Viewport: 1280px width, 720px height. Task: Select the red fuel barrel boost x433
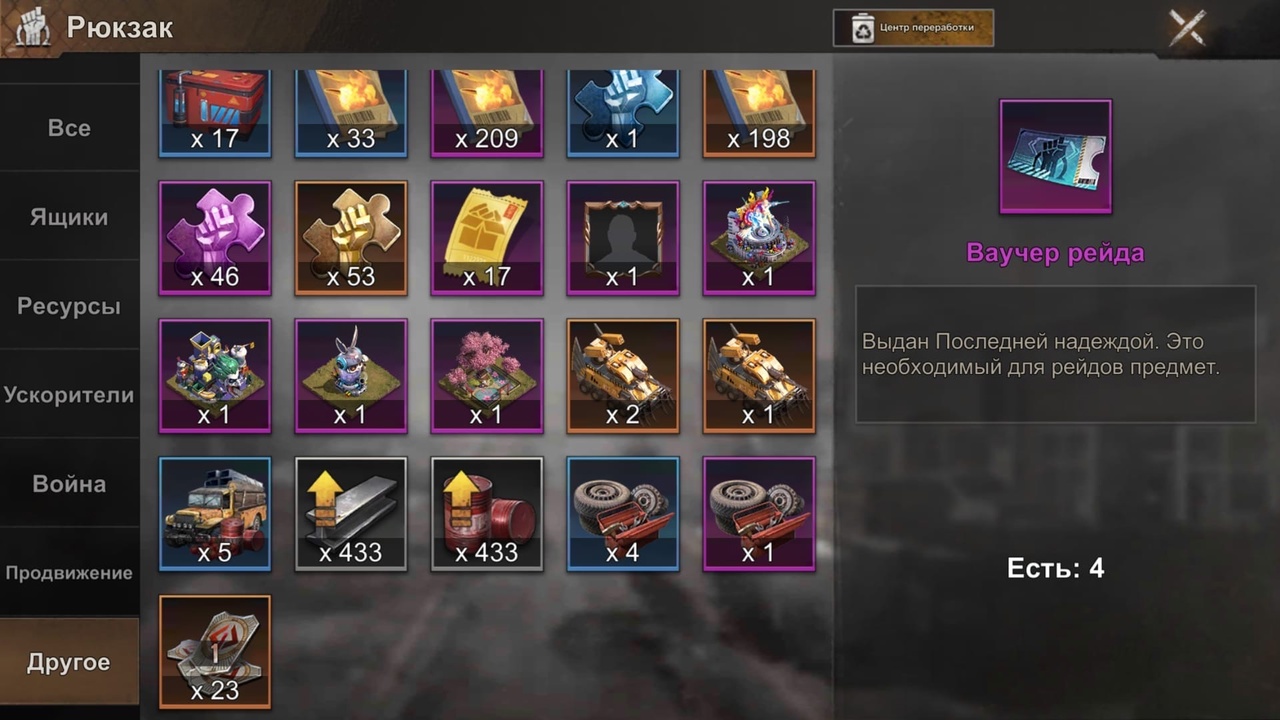point(487,514)
